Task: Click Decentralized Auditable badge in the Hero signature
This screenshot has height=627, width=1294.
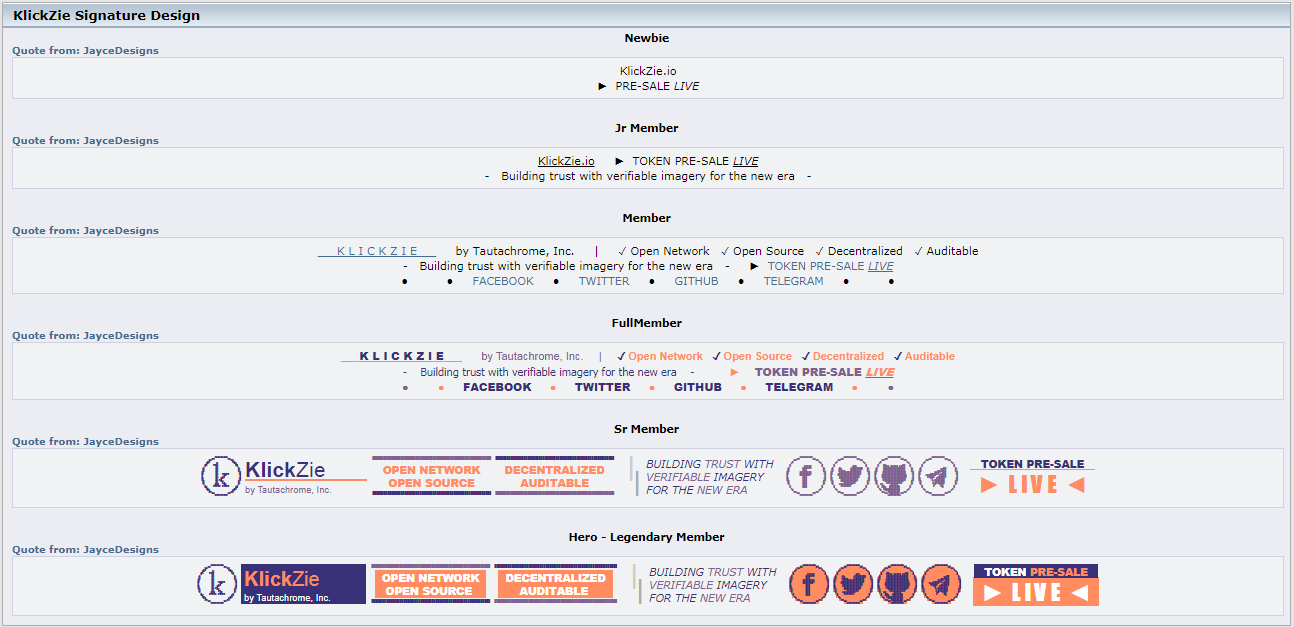Action: click(x=554, y=584)
